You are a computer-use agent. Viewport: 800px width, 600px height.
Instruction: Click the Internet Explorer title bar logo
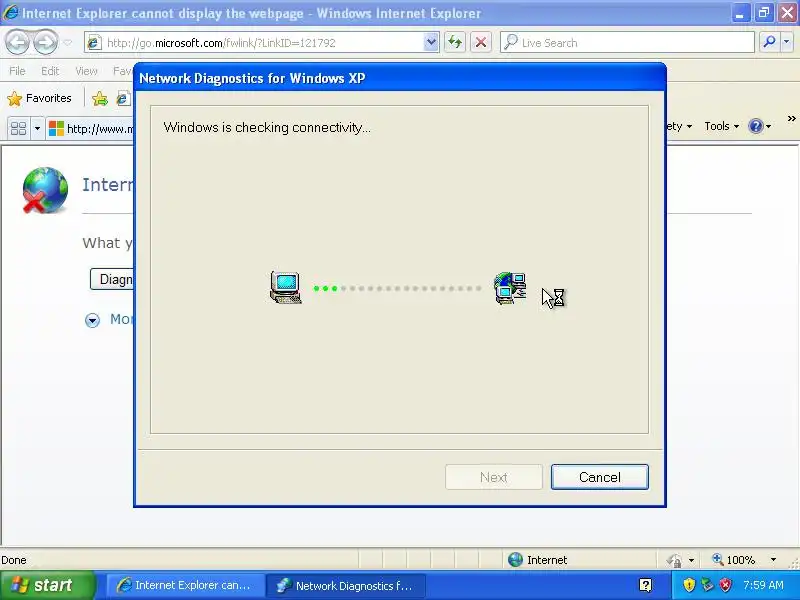point(10,12)
